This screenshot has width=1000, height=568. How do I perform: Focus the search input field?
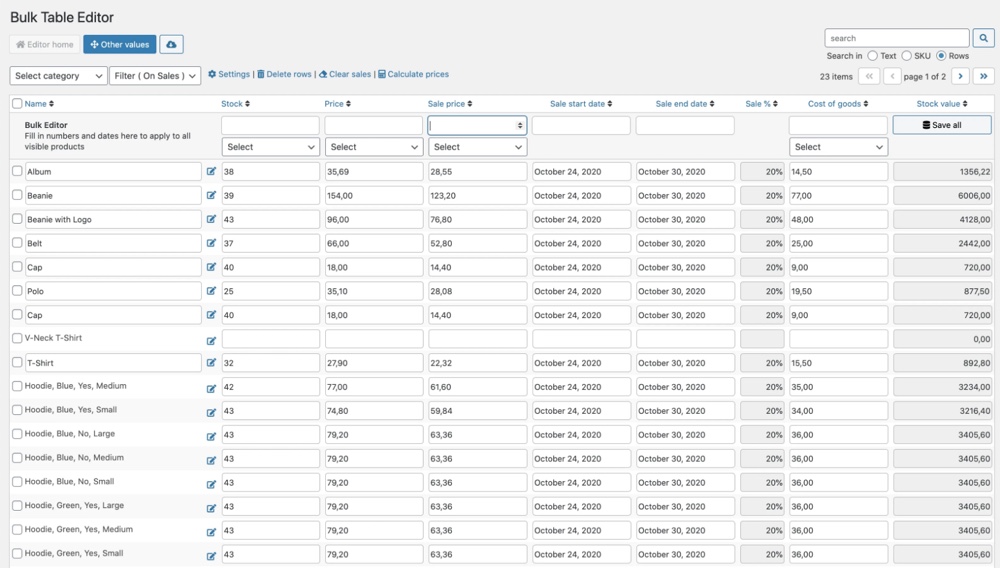pyautogui.click(x=897, y=38)
